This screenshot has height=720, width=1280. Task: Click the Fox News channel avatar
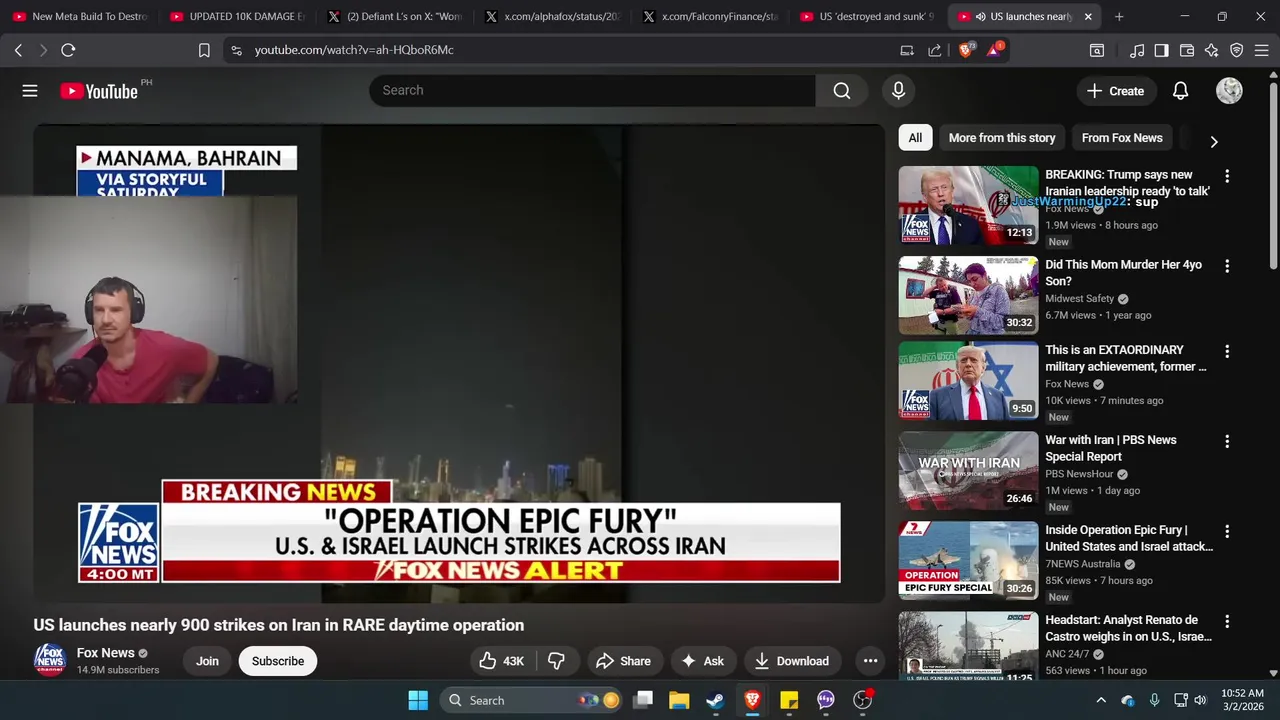(x=50, y=660)
